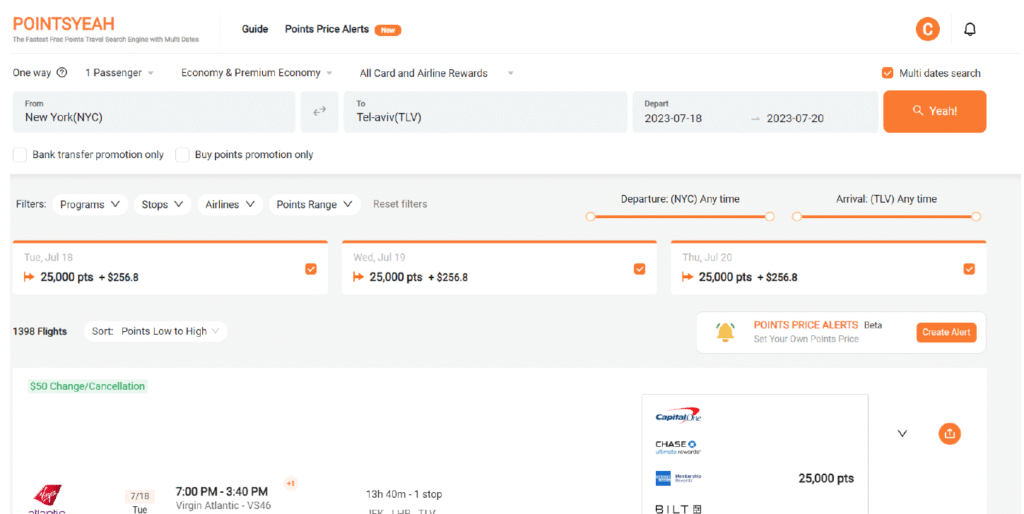Select the Wed, Jul 19 date card

pyautogui.click(x=499, y=268)
